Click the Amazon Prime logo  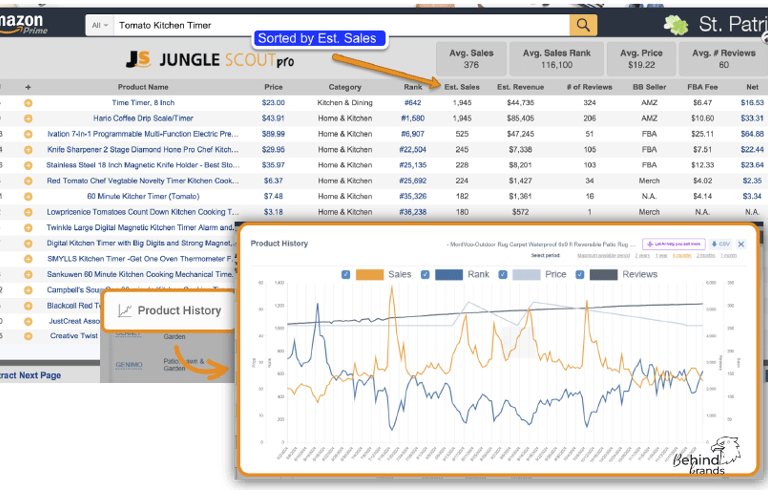(23, 24)
